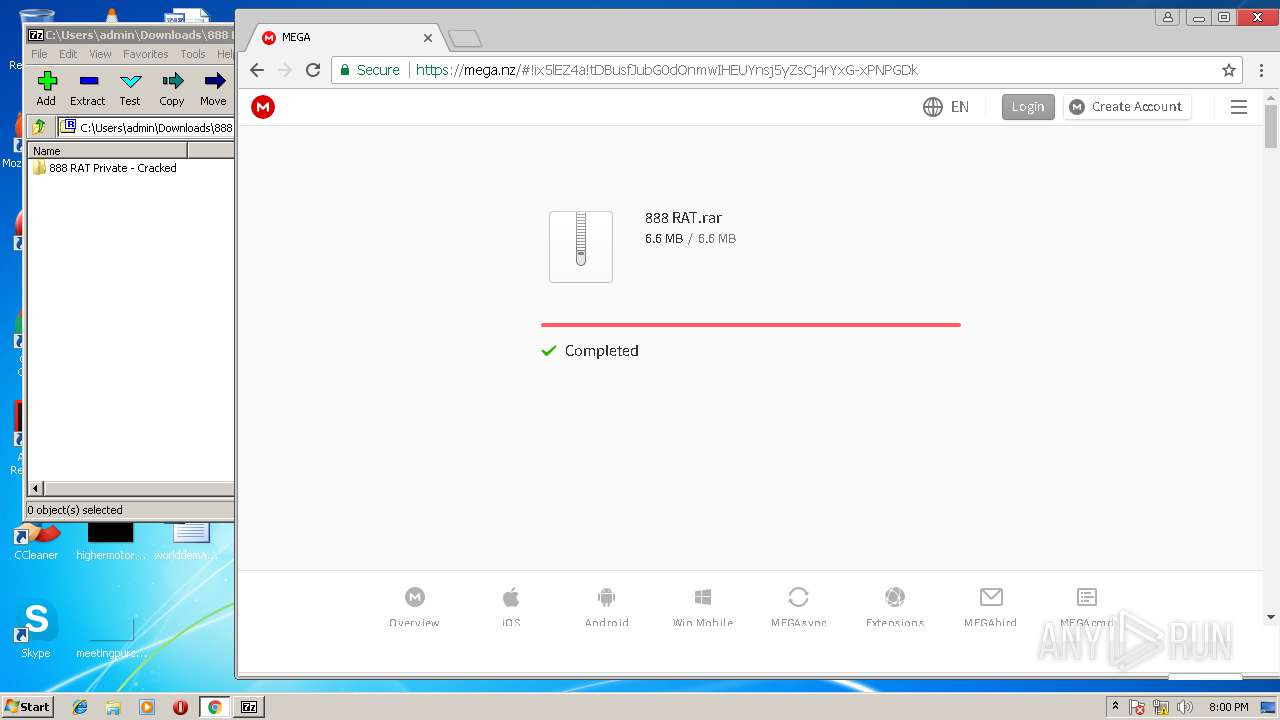Click the mega.nz URL in address bar
This screenshot has width=1280, height=720.
pos(667,70)
